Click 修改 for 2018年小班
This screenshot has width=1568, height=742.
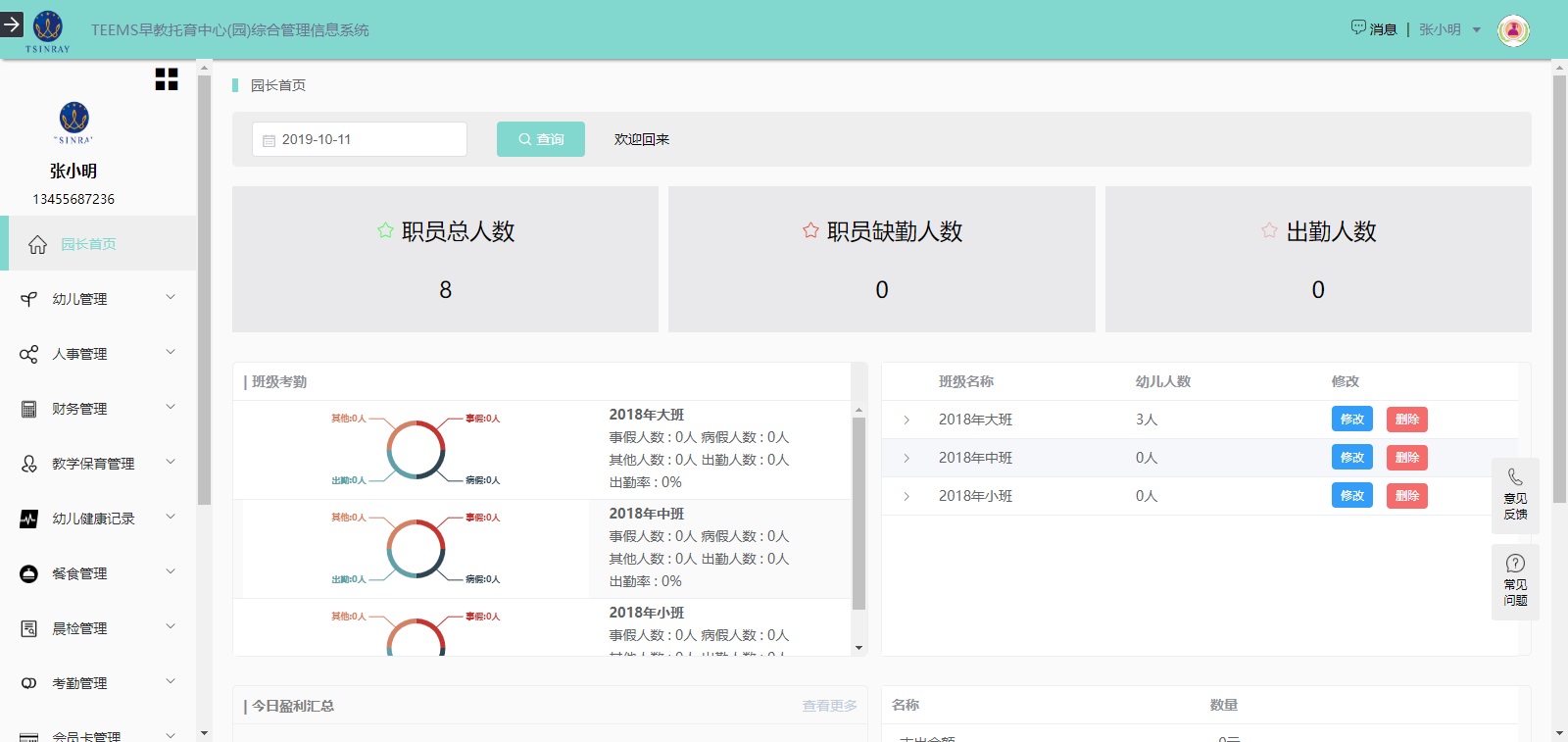(1352, 495)
